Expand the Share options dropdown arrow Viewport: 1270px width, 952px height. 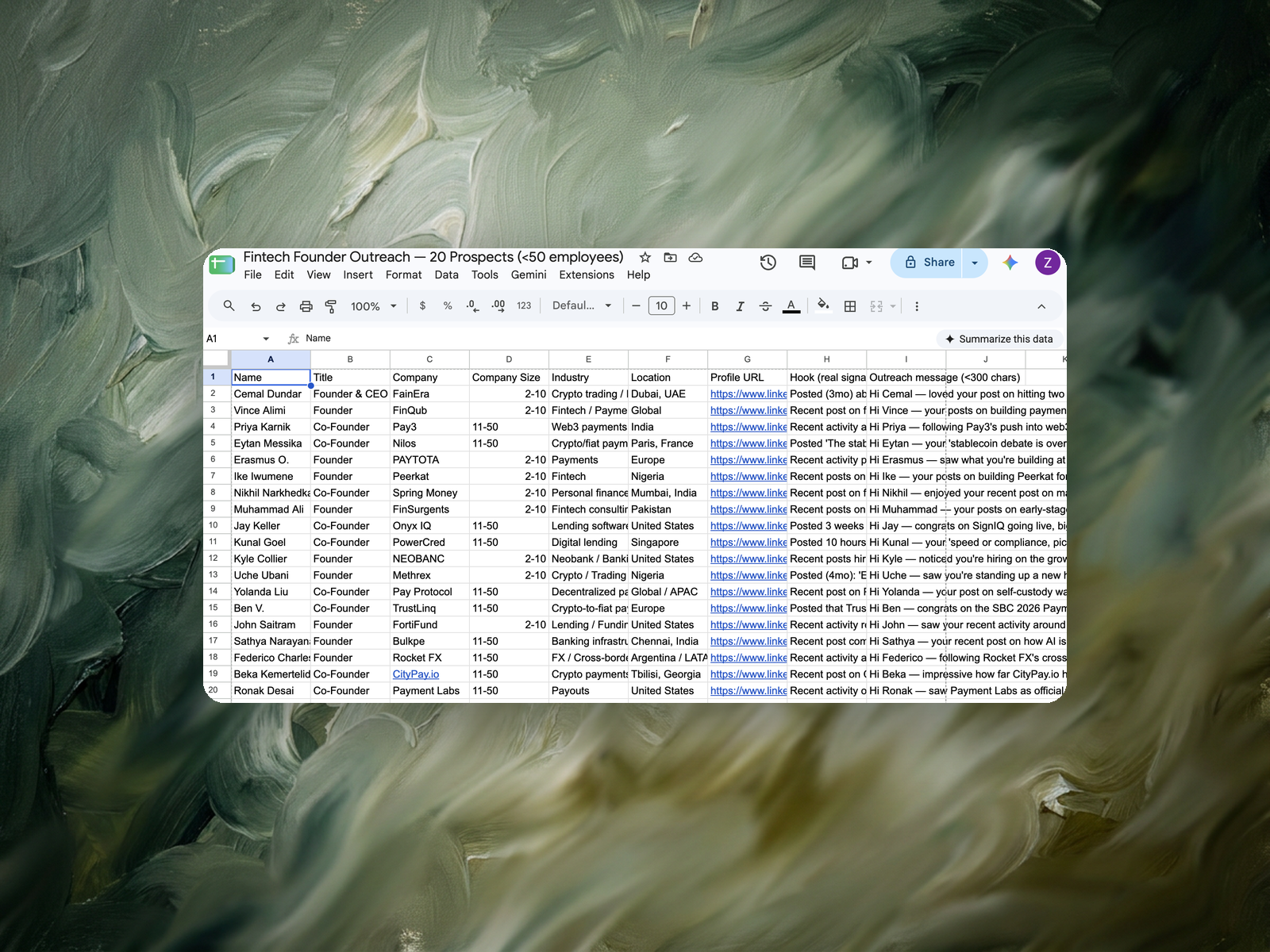[x=975, y=263]
